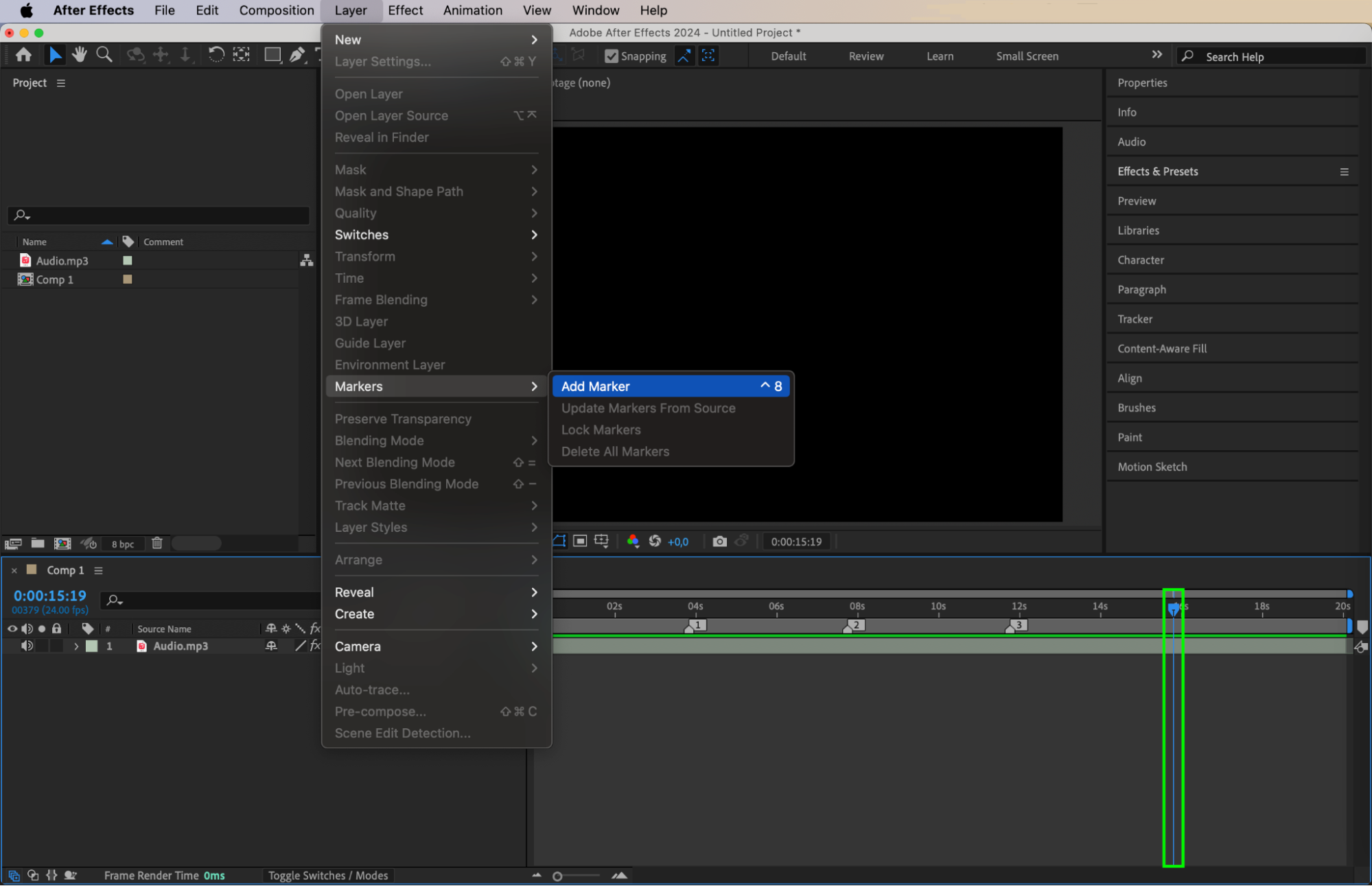Mute audio on Audio.mp3 layer

pos(27,646)
